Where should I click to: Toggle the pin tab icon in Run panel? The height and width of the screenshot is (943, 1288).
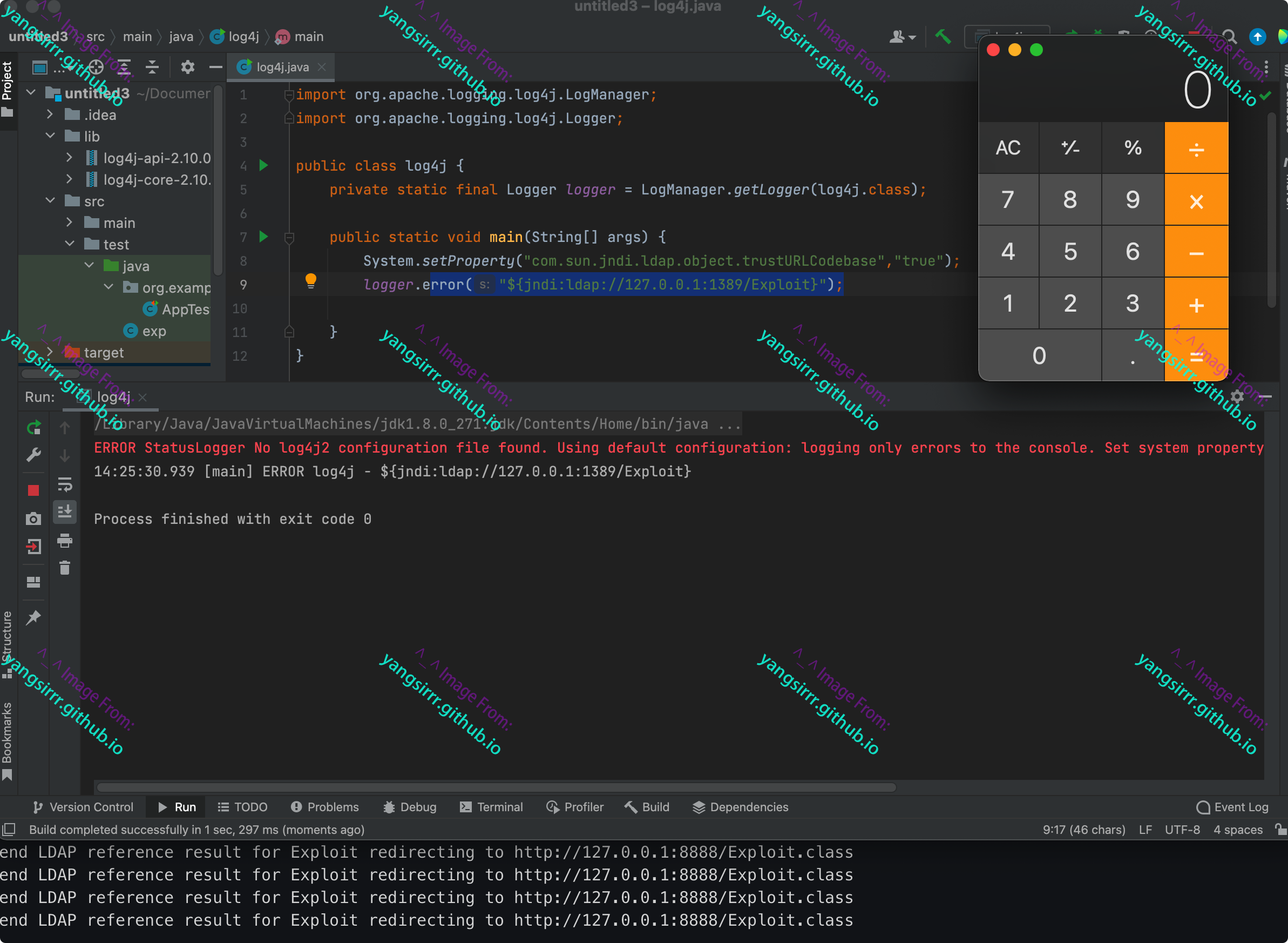coord(33,617)
